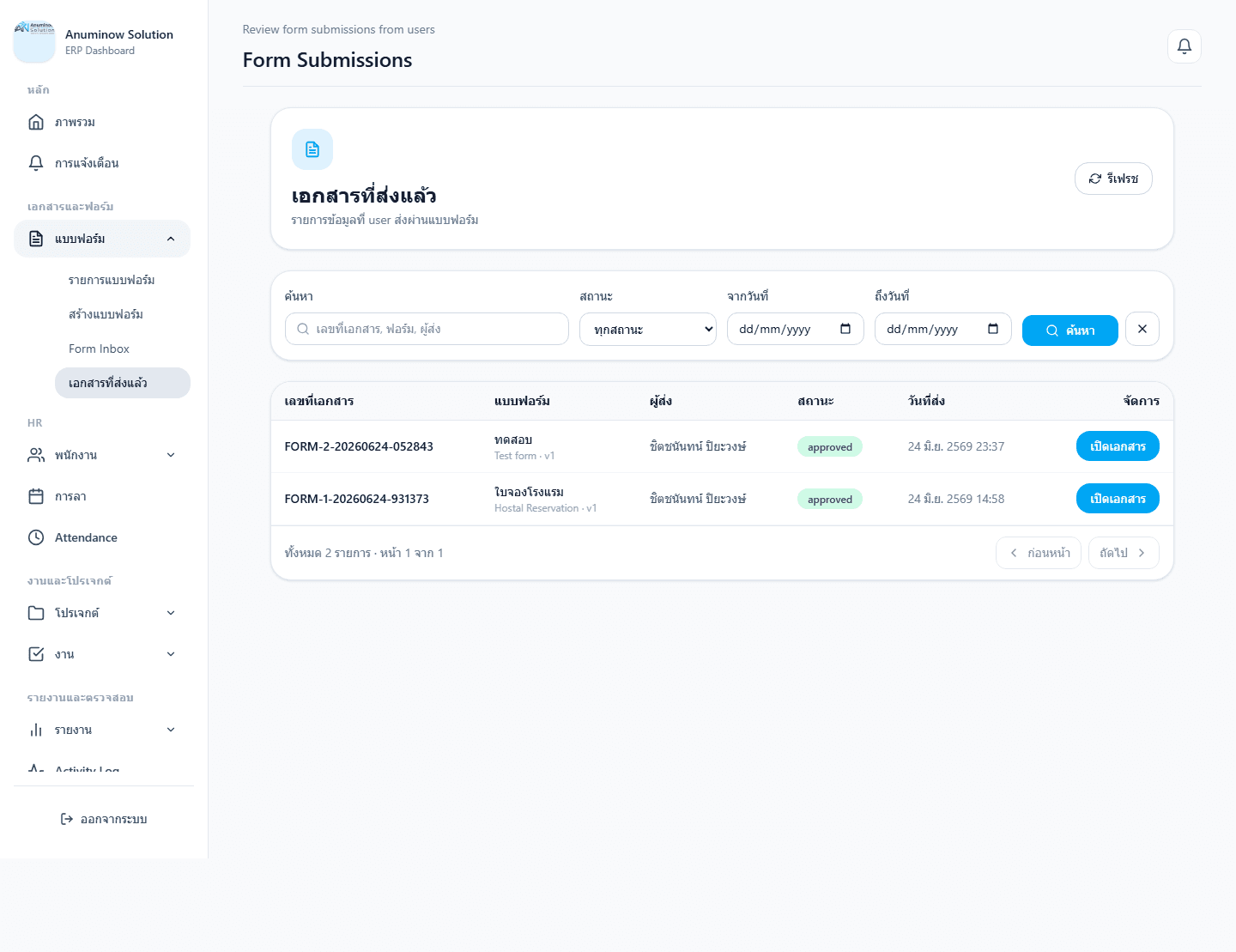Expand the รายงาน submenu chevron
Screen dimensions: 1236x952
click(x=171, y=730)
